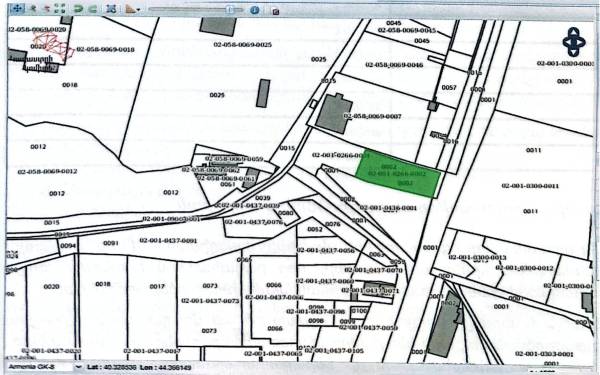Go to next map view
600x375 pixels.
click(x=93, y=8)
